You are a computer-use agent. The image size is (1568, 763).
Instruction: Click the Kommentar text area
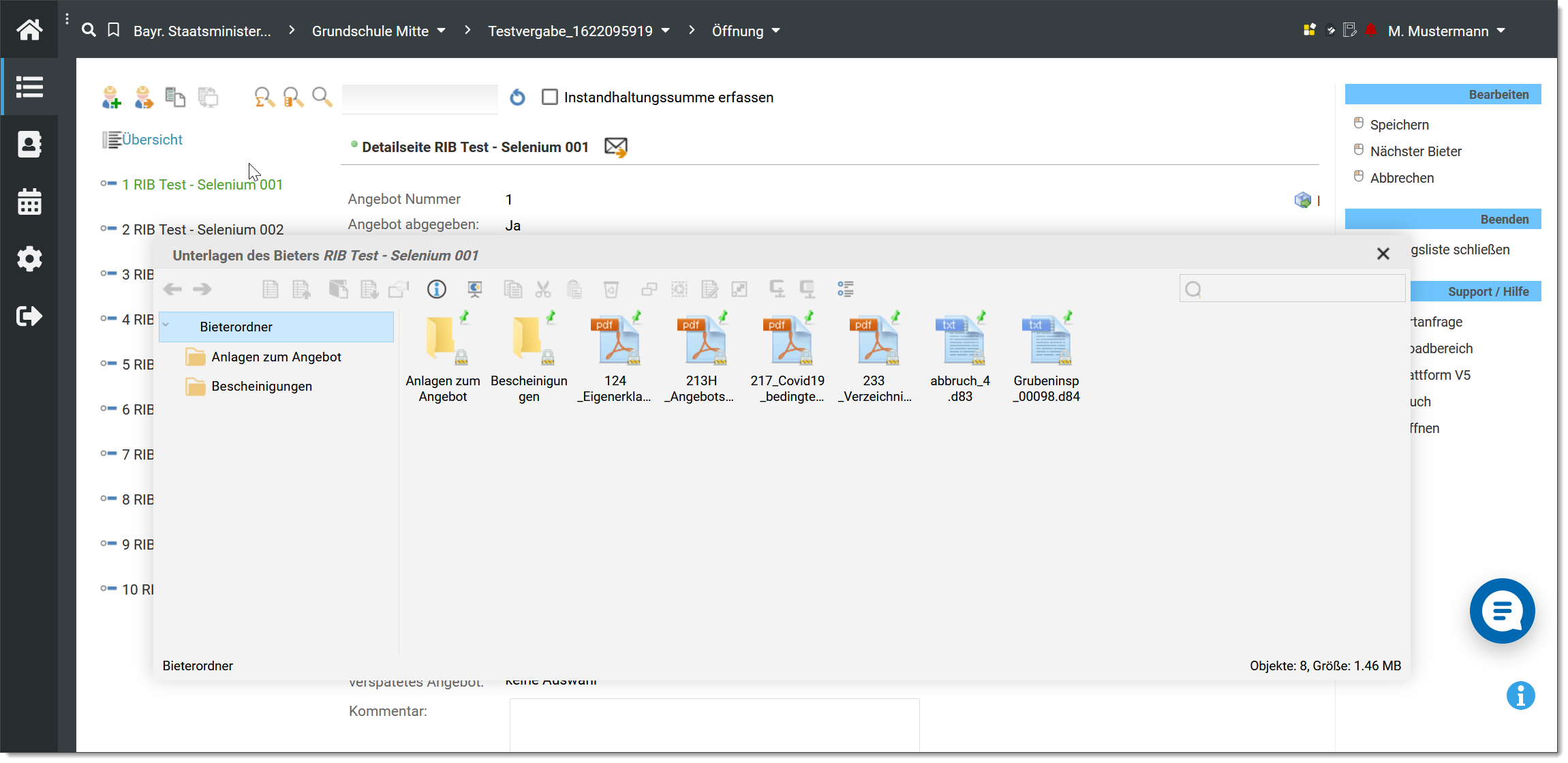pyautogui.click(x=714, y=725)
